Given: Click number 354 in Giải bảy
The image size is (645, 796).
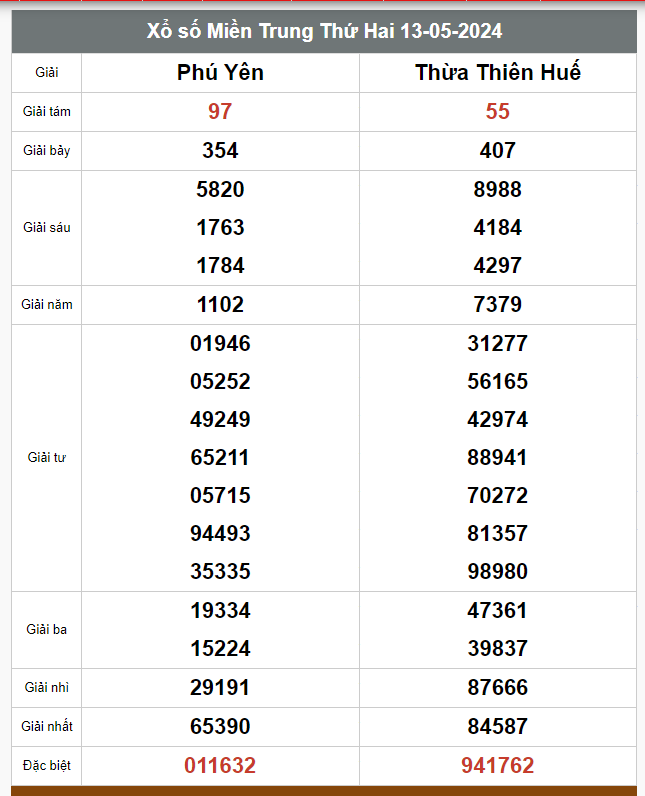Looking at the screenshot, I should [220, 151].
